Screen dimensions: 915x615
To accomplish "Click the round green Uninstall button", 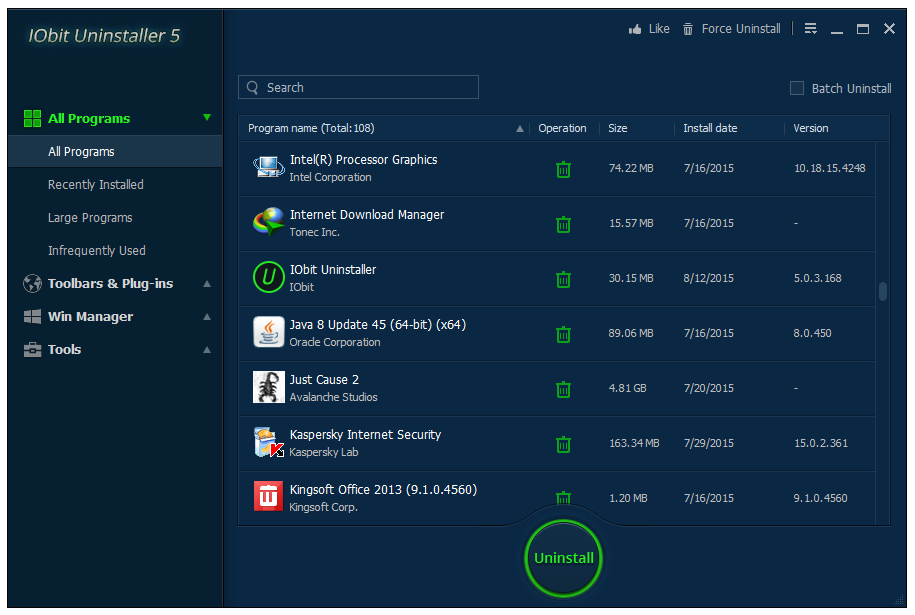I will tap(563, 558).
